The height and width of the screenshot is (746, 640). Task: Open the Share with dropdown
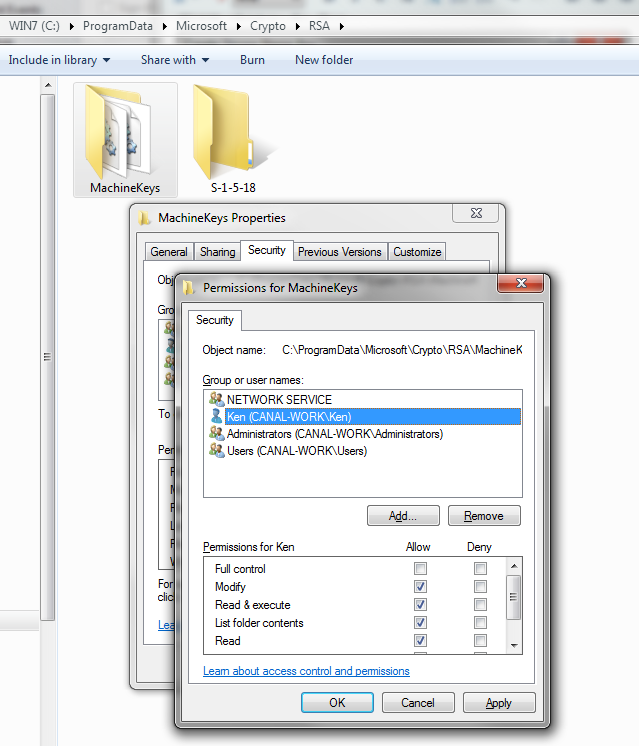click(175, 60)
